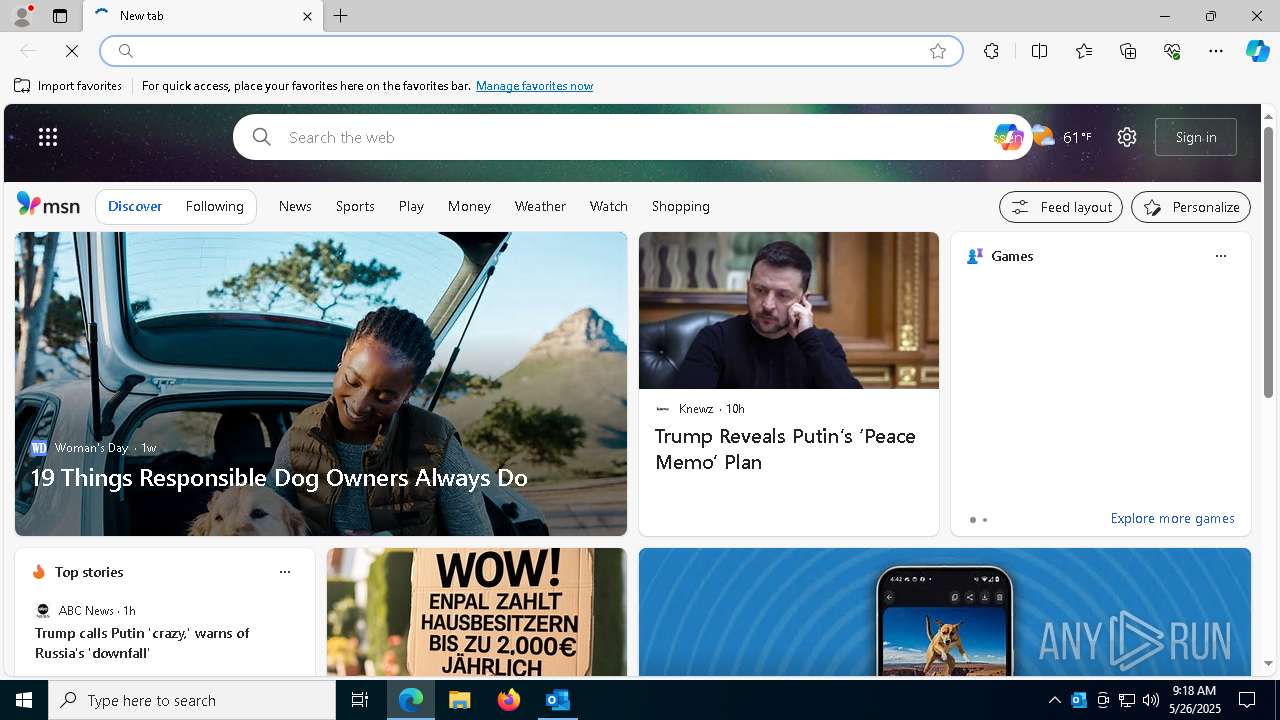Open a new tab with plus button

[341, 16]
